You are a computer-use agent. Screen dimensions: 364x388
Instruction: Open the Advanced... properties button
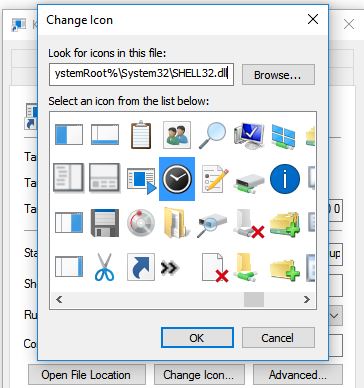[x=298, y=375]
